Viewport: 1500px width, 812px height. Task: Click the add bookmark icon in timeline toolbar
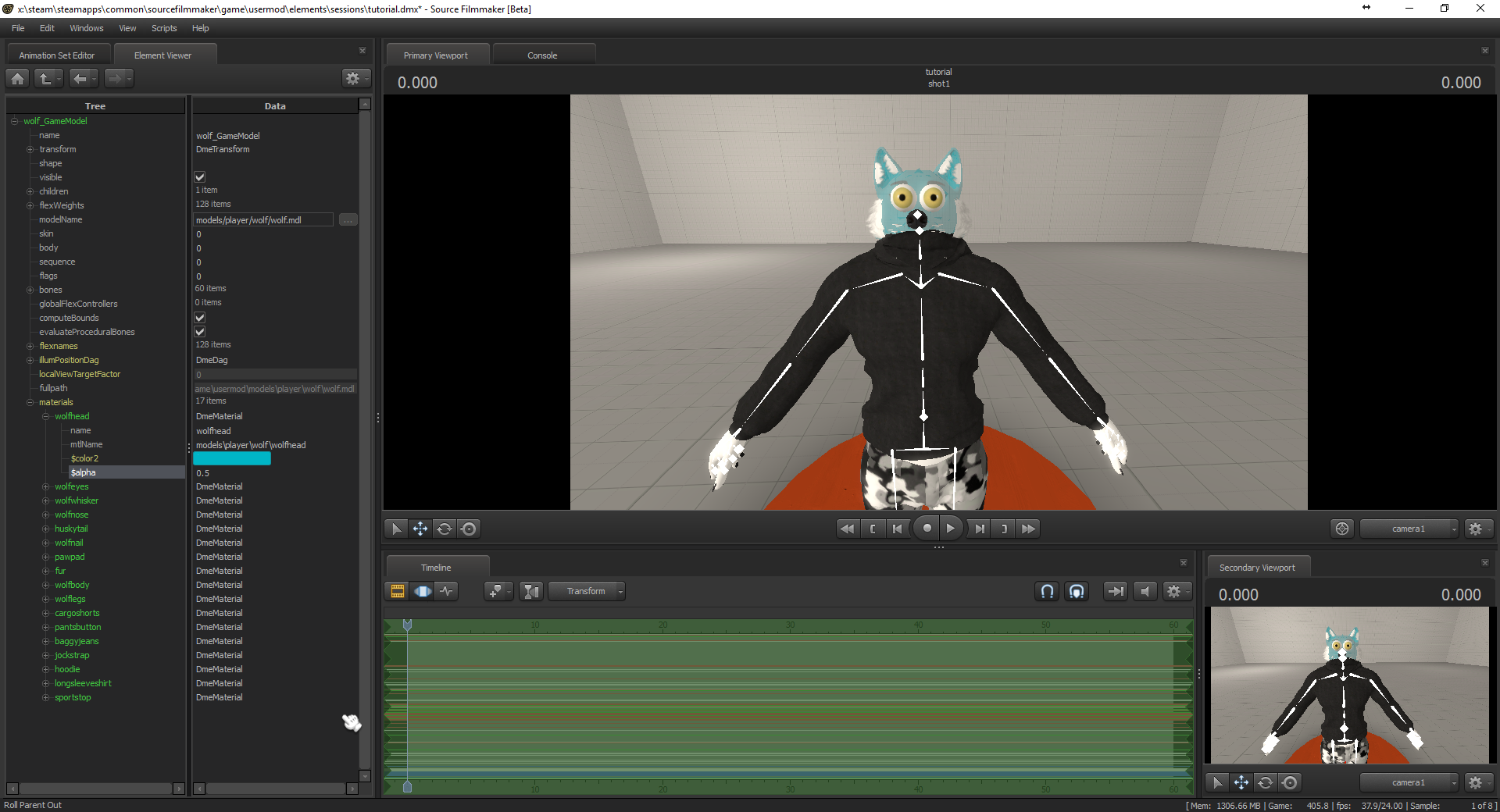(x=498, y=591)
